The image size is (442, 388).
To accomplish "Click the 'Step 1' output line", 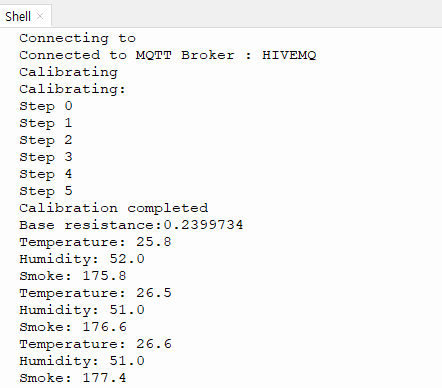I will (46, 123).
